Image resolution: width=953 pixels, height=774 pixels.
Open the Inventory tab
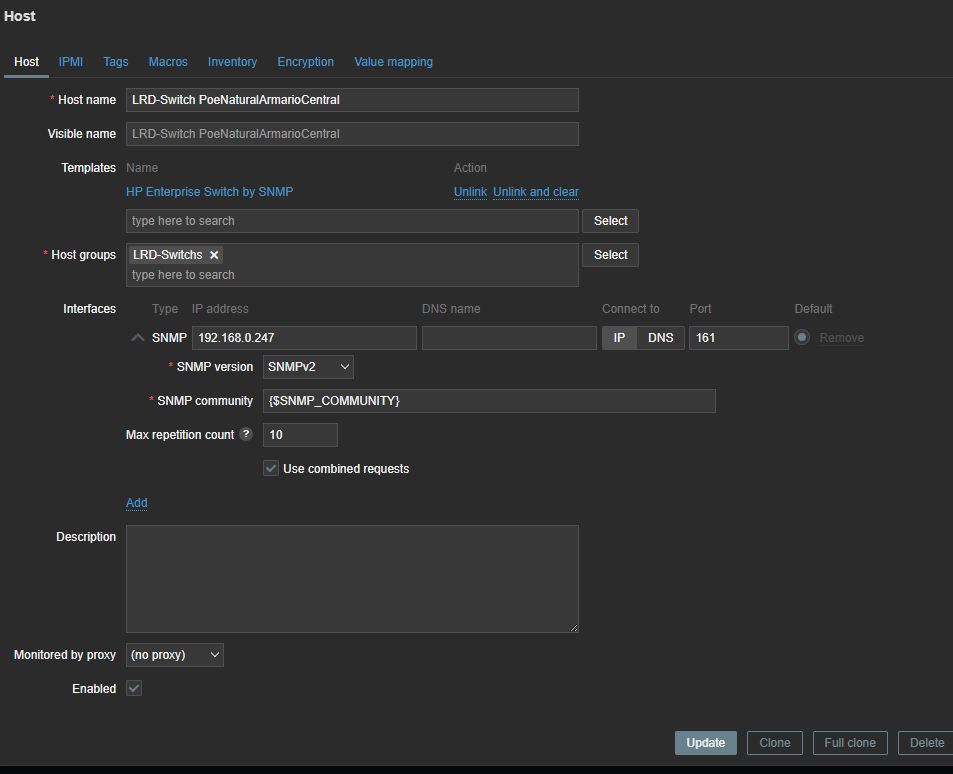(232, 62)
